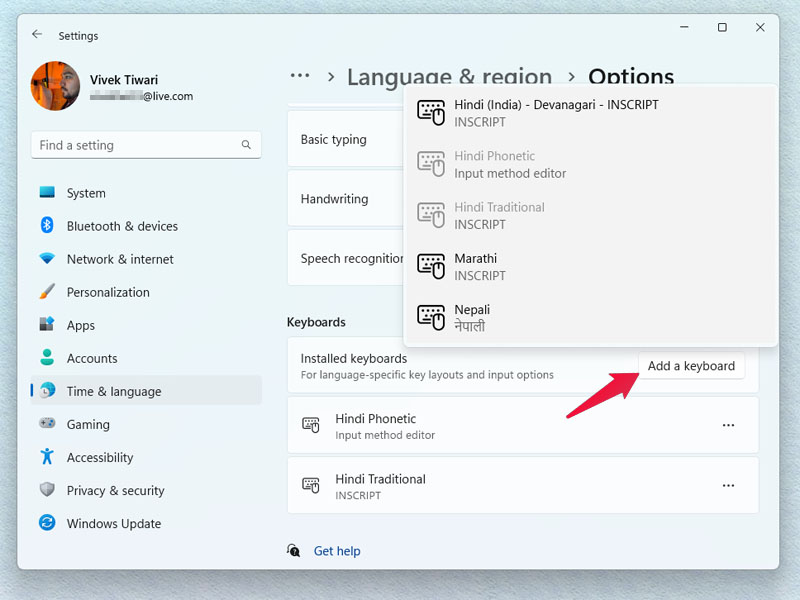The height and width of the screenshot is (600, 800).
Task: Open Privacy & security shield icon
Action: (47, 489)
